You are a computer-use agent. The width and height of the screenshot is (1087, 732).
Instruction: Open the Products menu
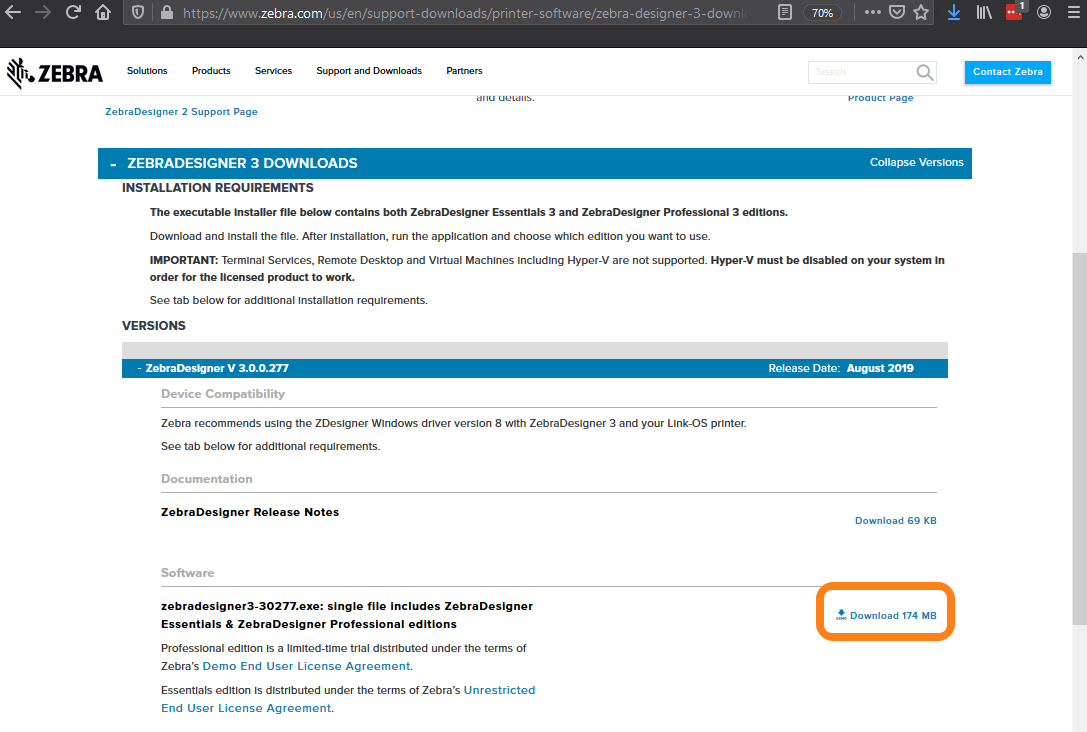[x=211, y=71]
